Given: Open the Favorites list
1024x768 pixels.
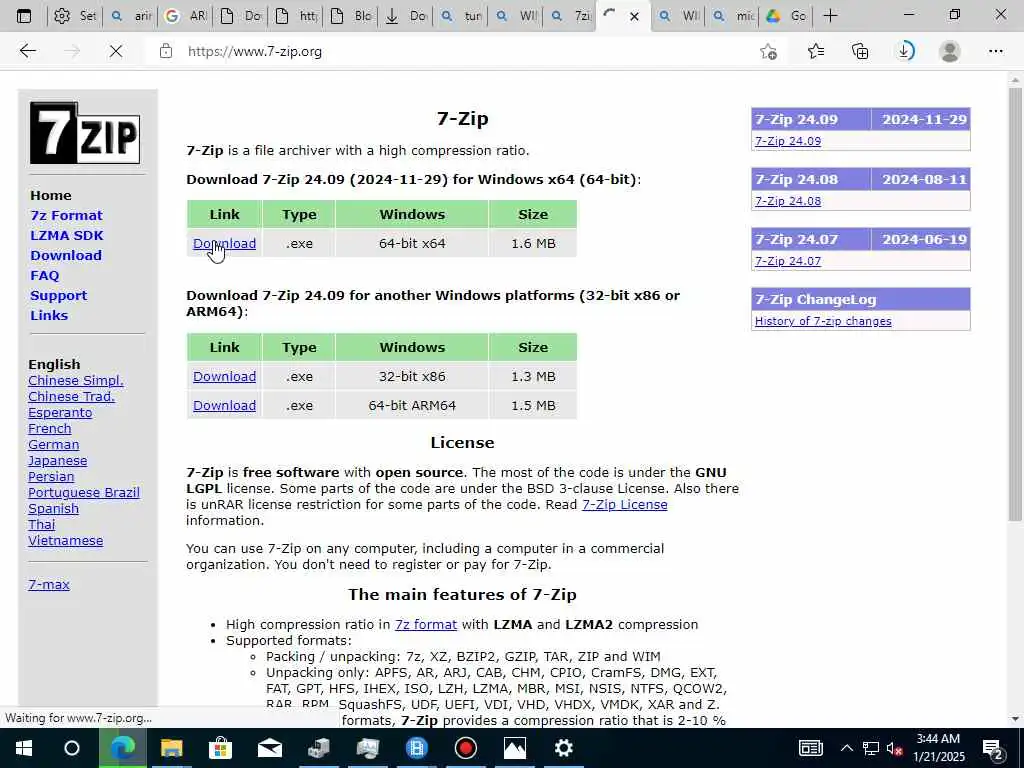Looking at the screenshot, I should pos(815,51).
